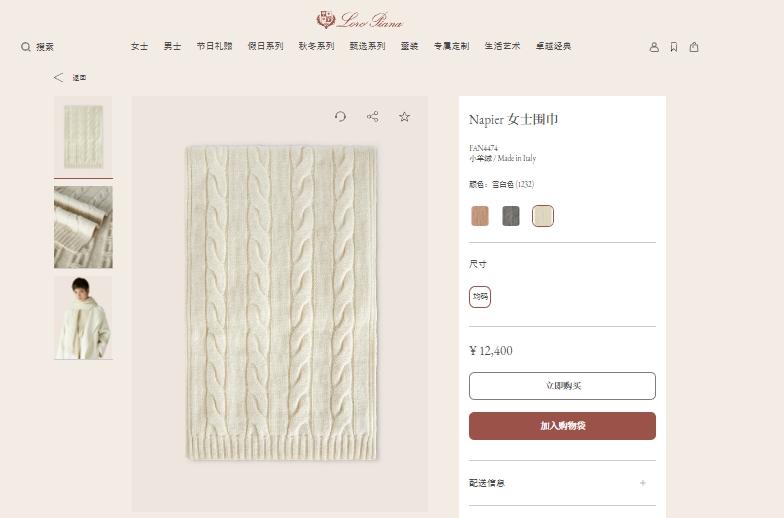Open the 女士 menu
This screenshot has height=518, width=784.
click(139, 47)
